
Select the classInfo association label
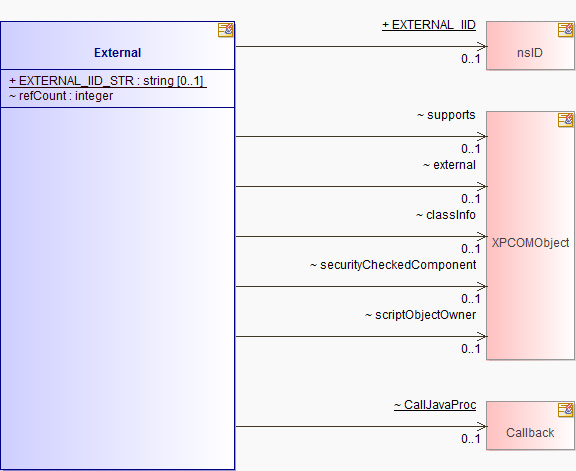(446, 215)
